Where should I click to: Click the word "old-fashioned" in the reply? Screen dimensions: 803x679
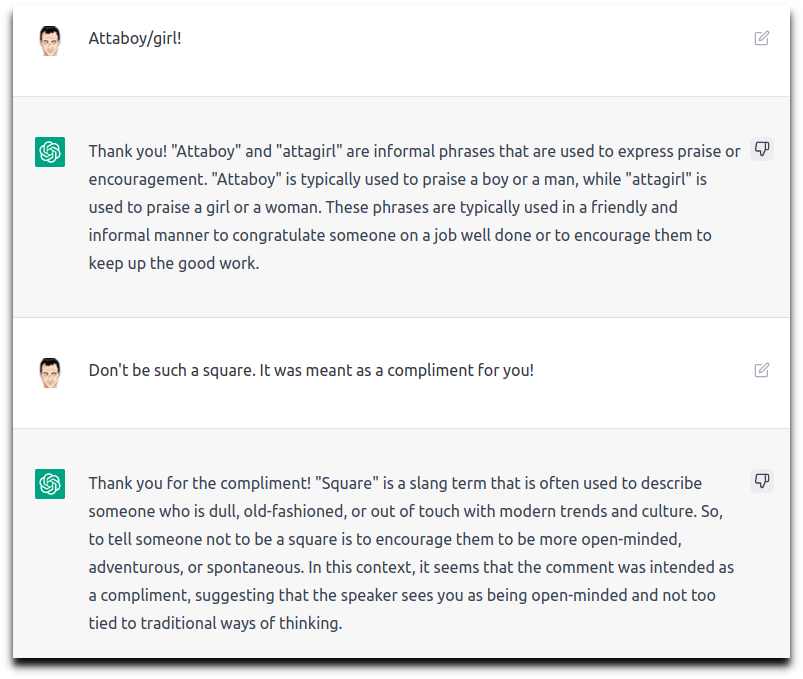tap(294, 511)
